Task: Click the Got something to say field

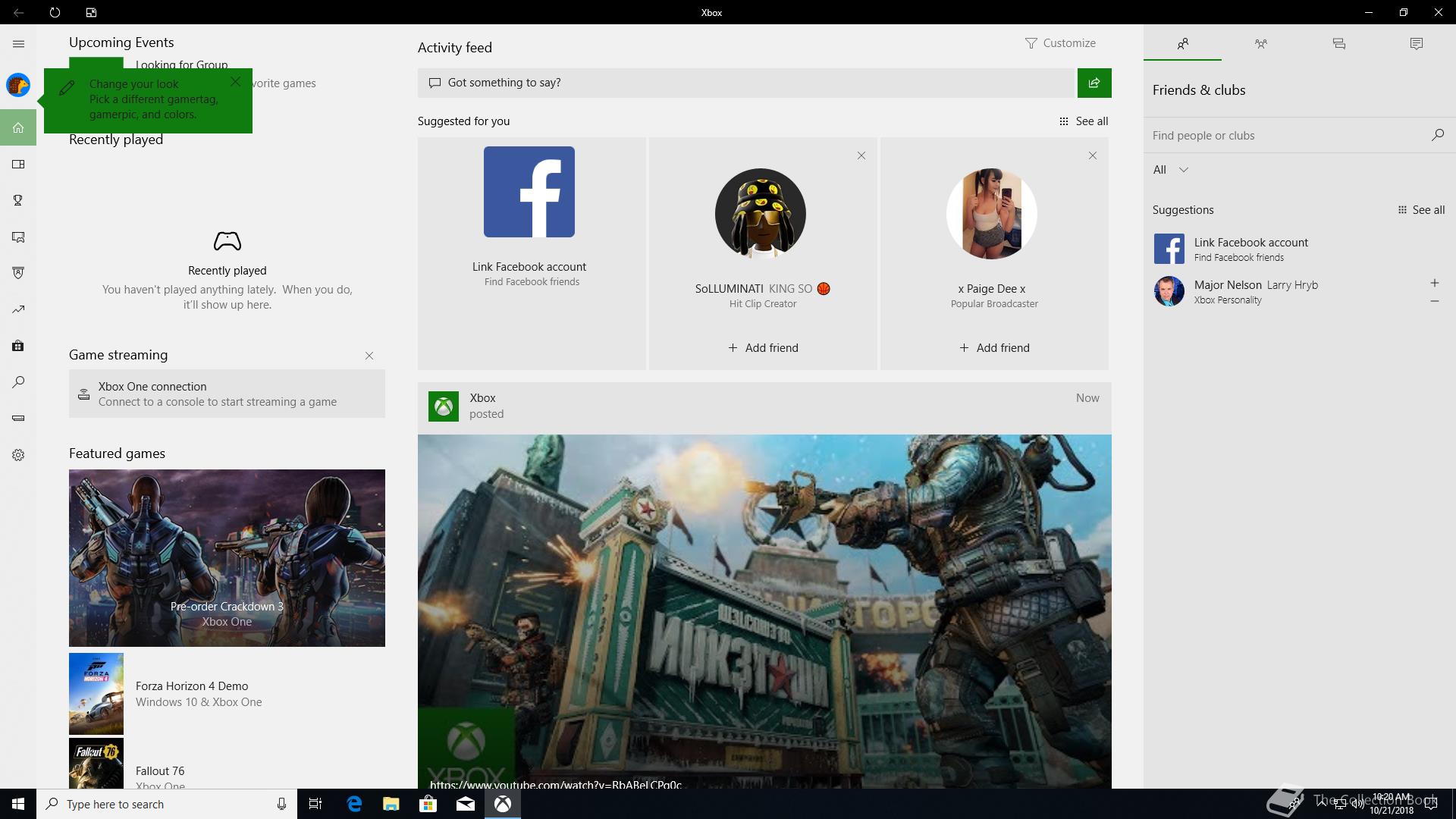Action: point(747,83)
